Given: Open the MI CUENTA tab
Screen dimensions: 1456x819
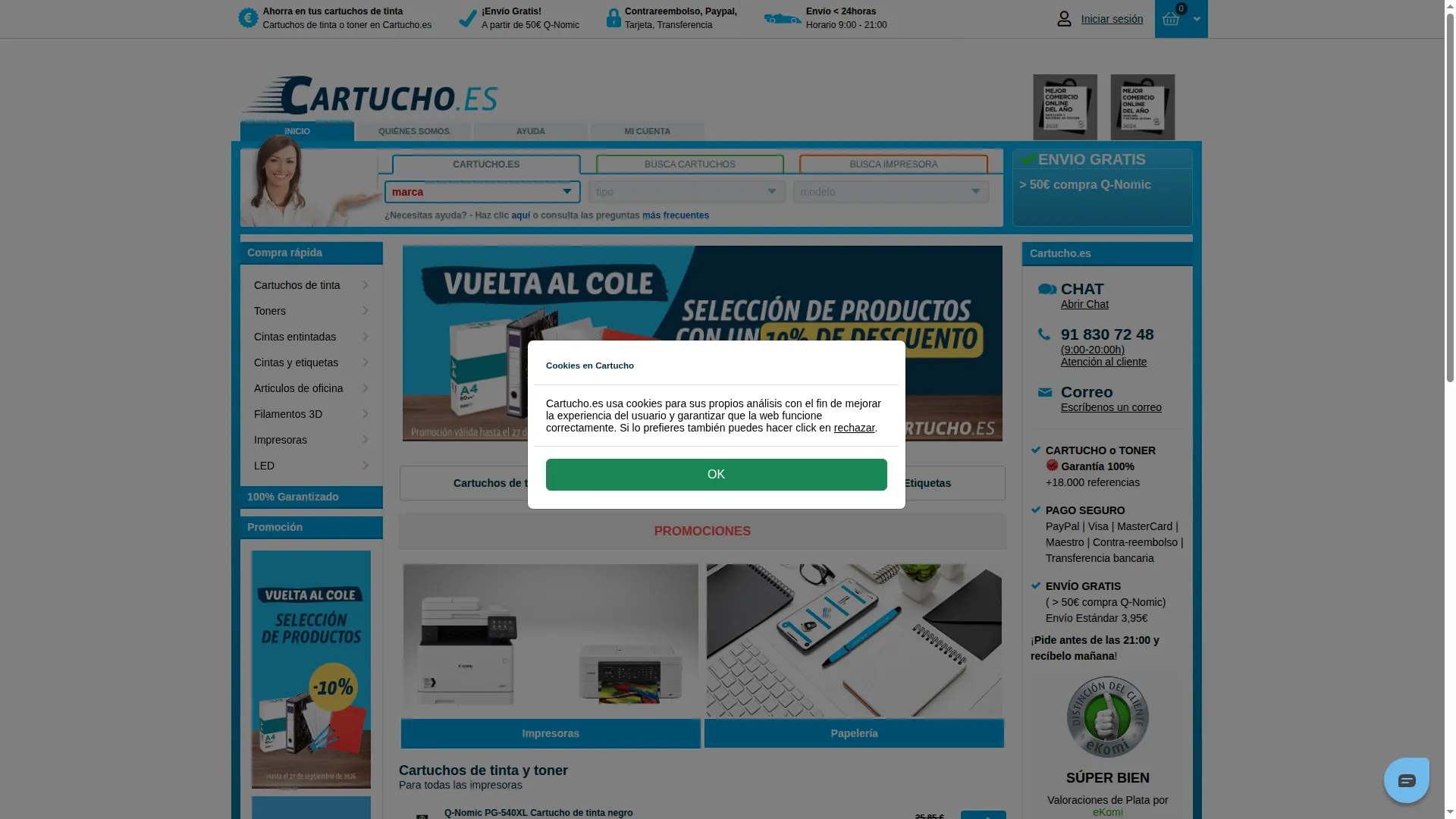Looking at the screenshot, I should point(648,131).
